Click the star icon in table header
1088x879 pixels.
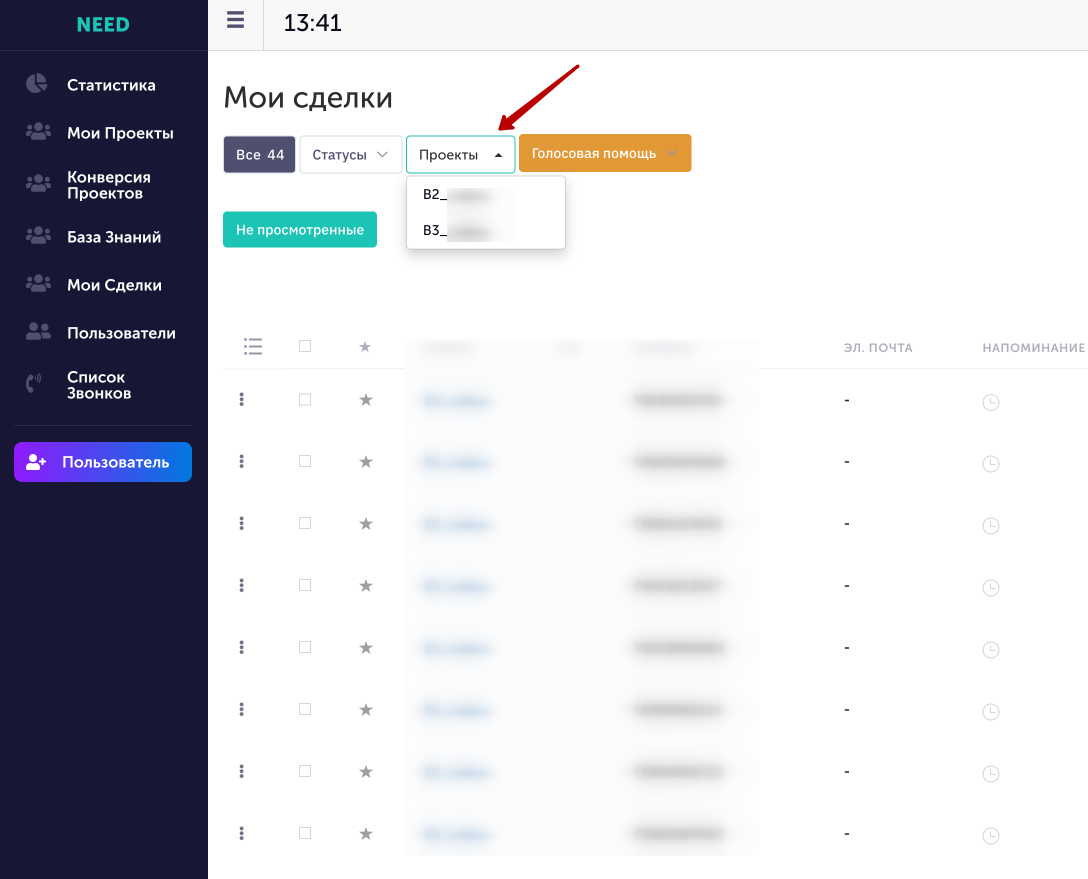click(365, 347)
